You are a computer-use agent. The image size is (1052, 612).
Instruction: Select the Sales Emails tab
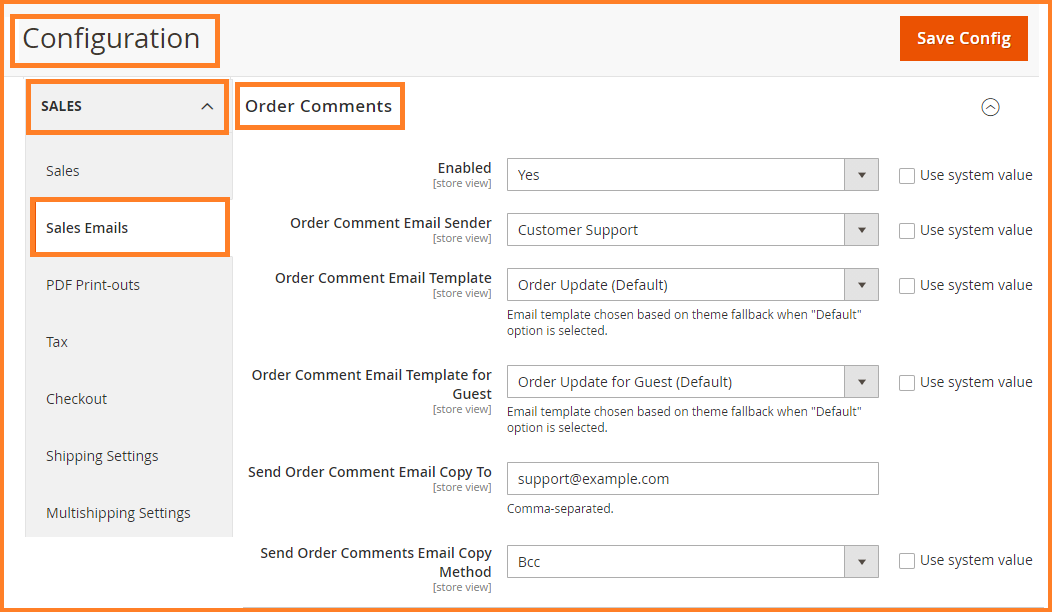[87, 228]
